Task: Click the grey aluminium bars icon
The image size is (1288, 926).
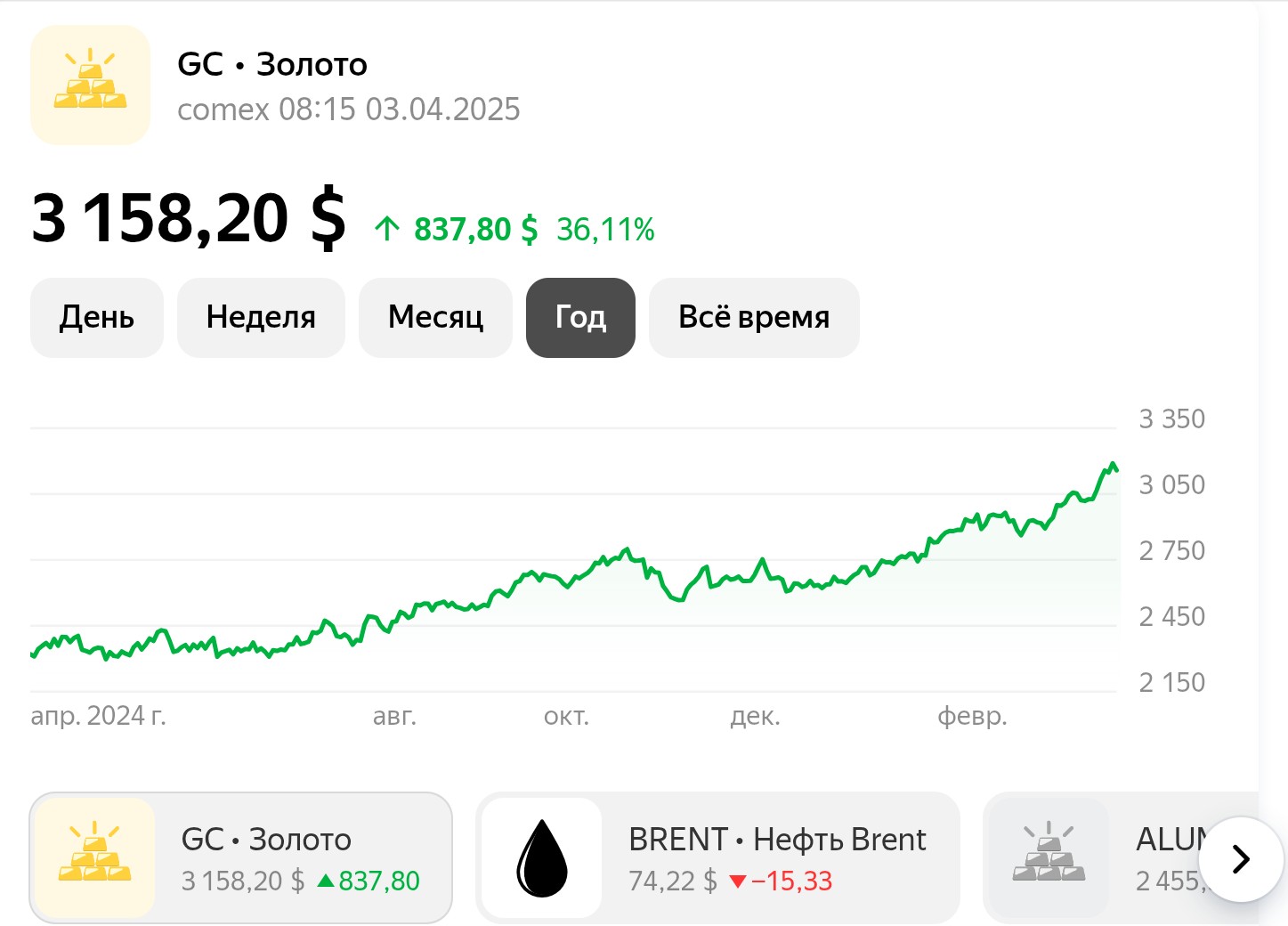Action: coord(1049,857)
